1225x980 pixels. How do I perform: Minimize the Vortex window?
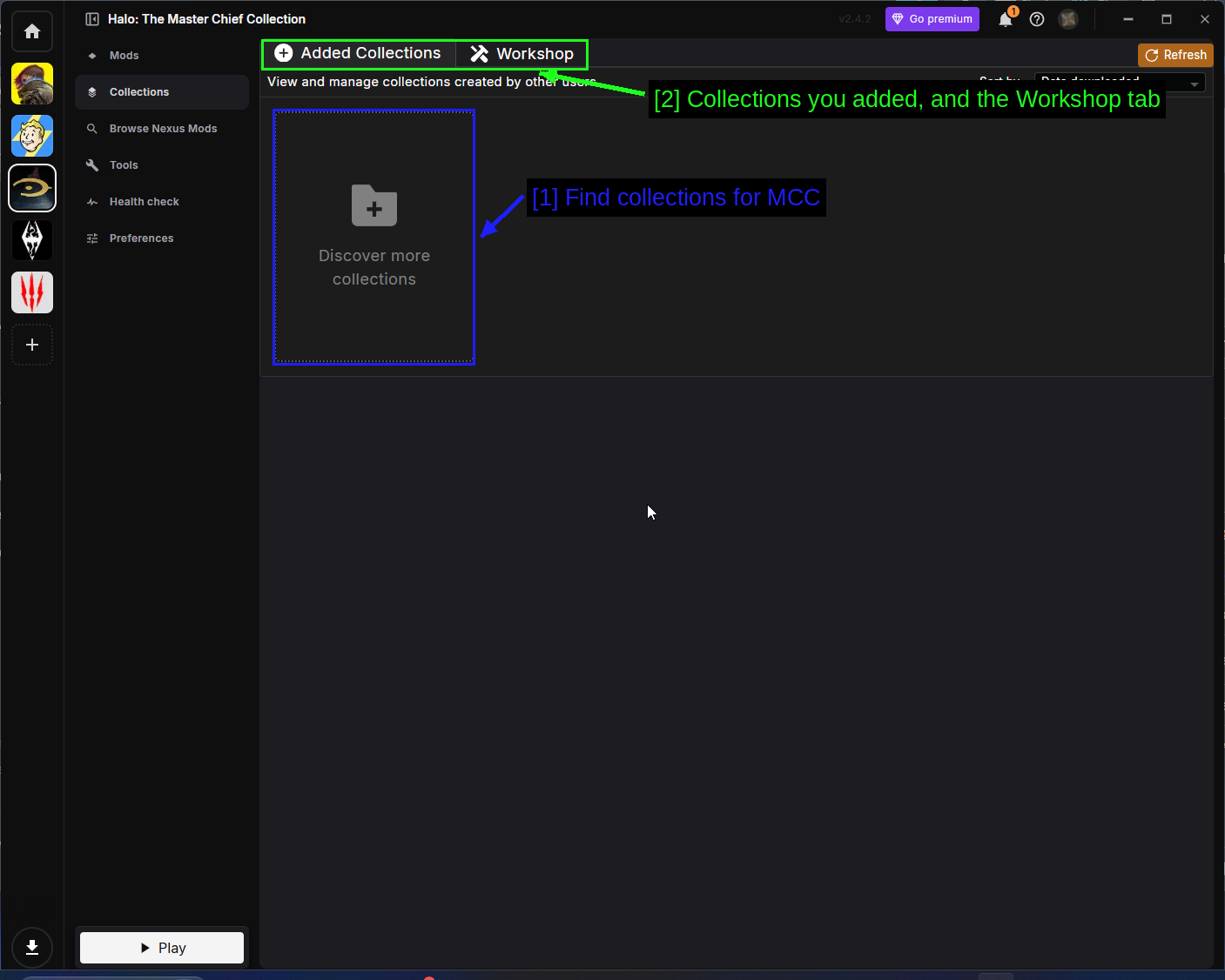tap(1128, 19)
